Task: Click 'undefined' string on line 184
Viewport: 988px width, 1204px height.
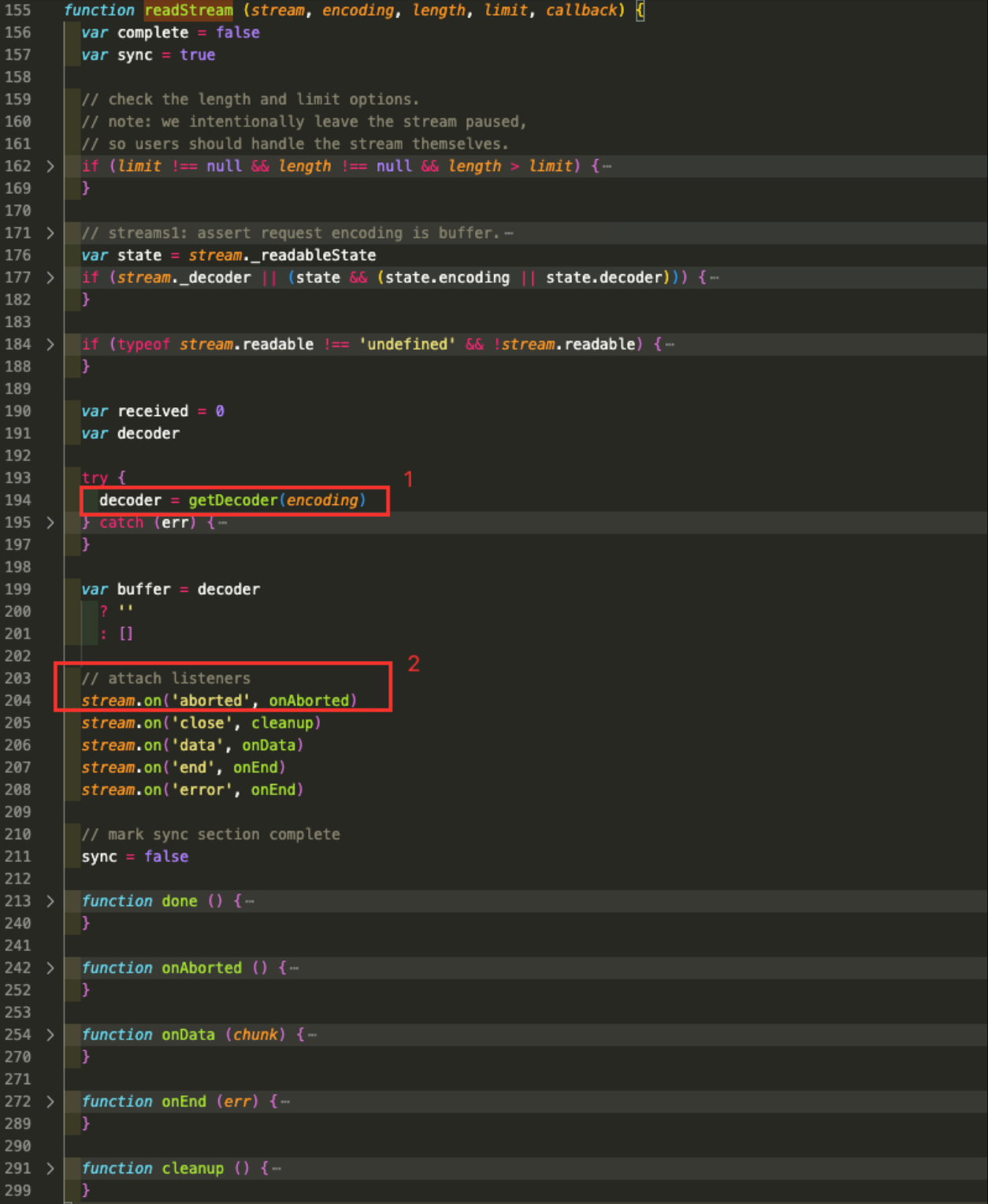Action: coord(407,344)
